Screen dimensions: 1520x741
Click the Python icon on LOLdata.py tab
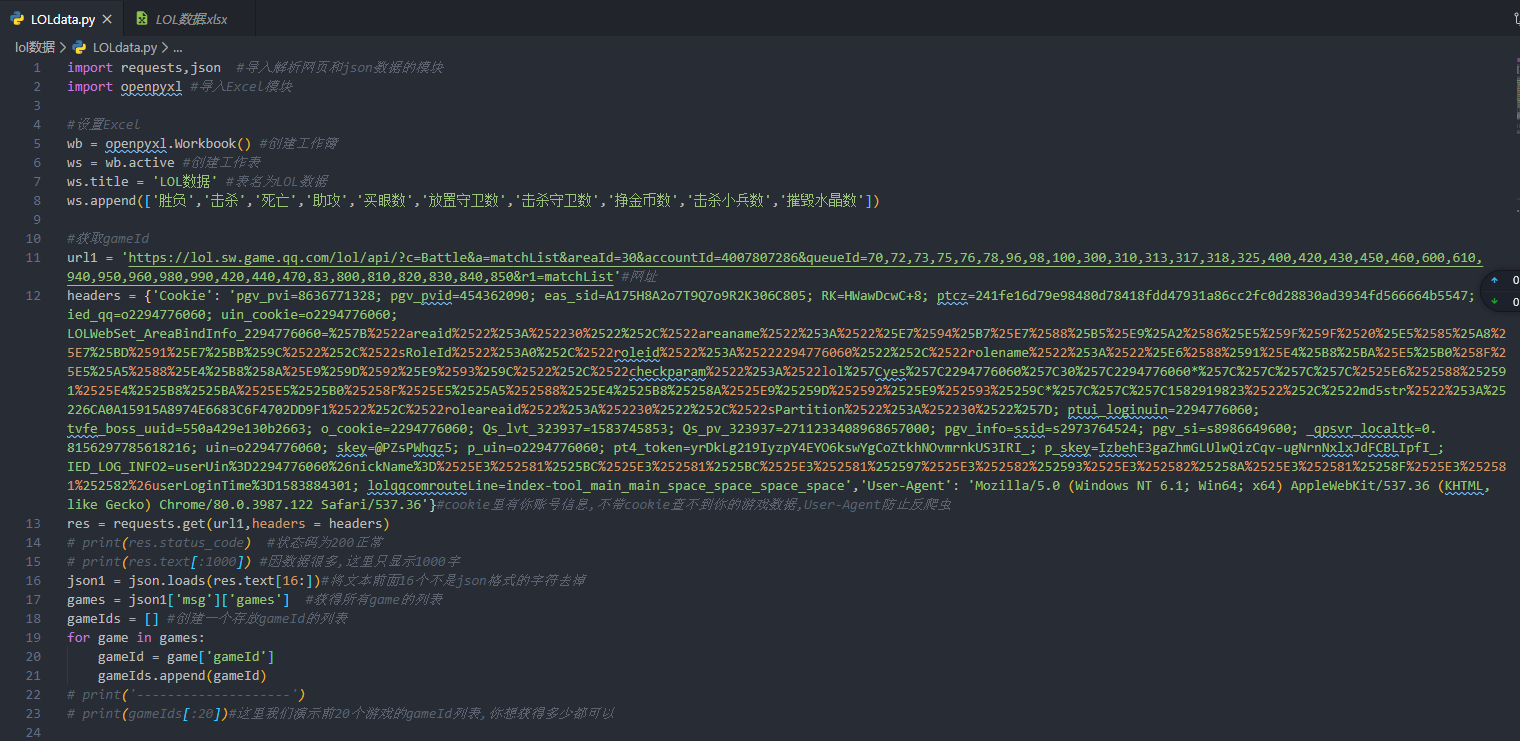click(17, 19)
